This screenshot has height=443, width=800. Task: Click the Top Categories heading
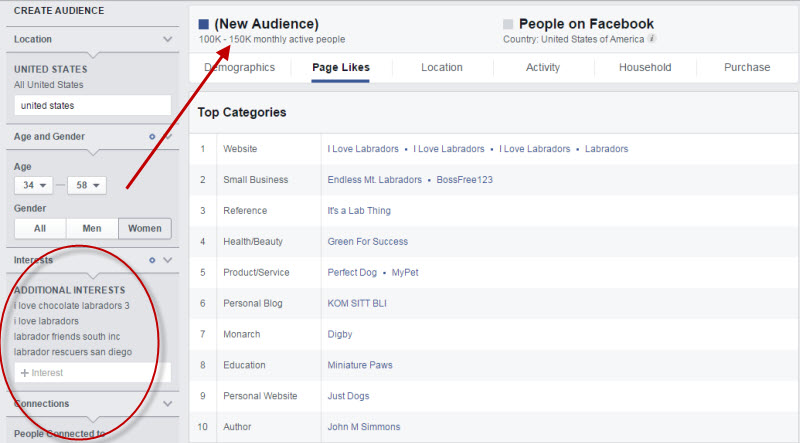point(242,112)
